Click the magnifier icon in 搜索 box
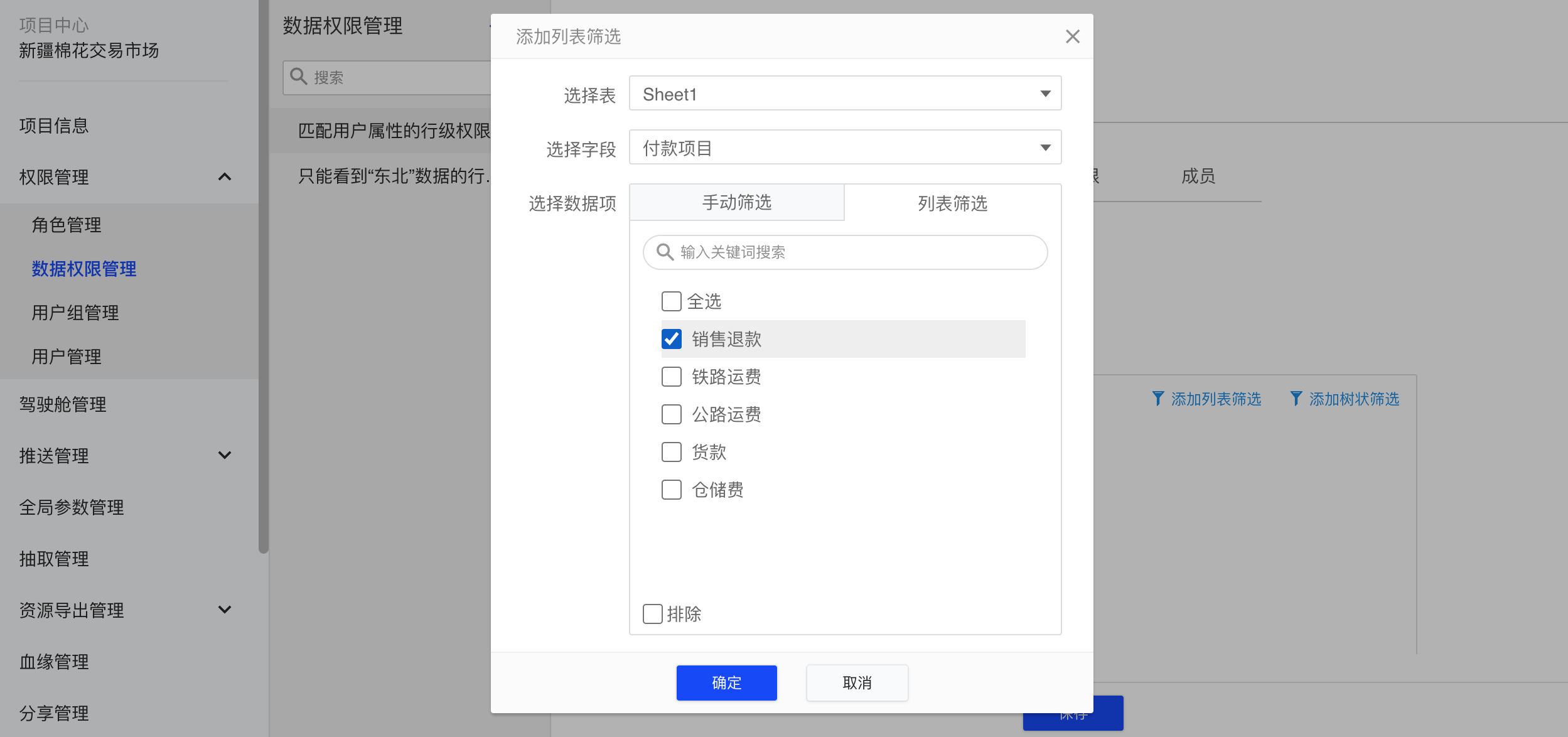Screen dimensions: 1568x737 click(299, 77)
